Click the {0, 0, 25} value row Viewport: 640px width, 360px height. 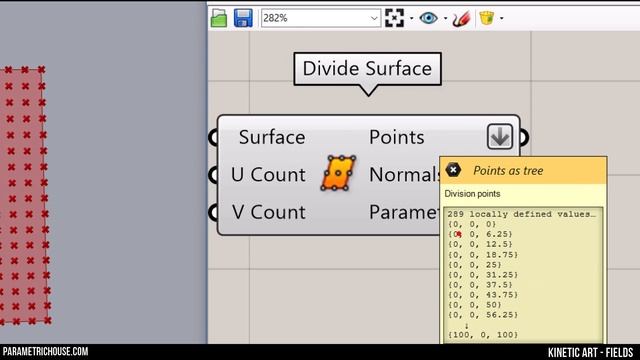tap(475, 264)
